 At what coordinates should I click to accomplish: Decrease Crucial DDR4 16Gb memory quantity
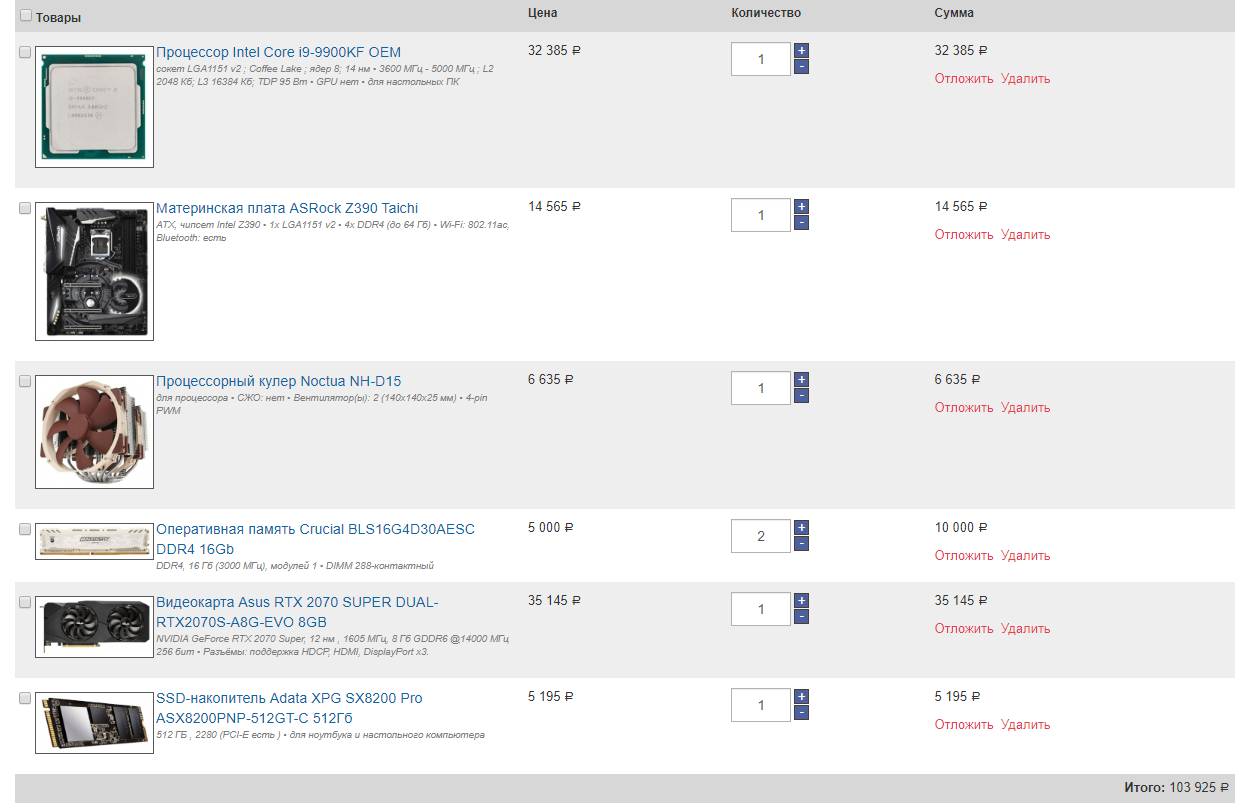[x=801, y=544]
